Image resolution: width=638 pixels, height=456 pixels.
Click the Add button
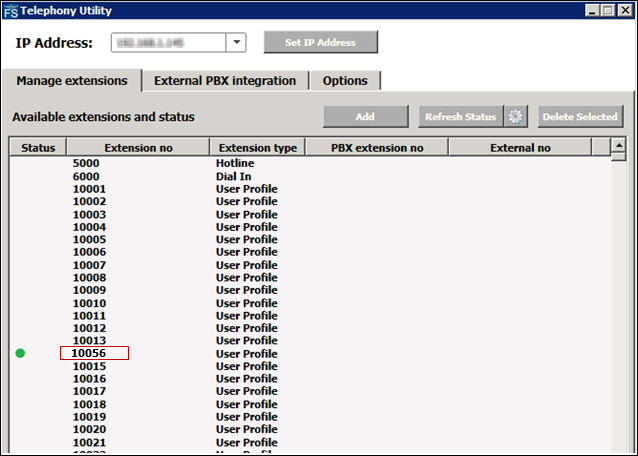[x=365, y=117]
